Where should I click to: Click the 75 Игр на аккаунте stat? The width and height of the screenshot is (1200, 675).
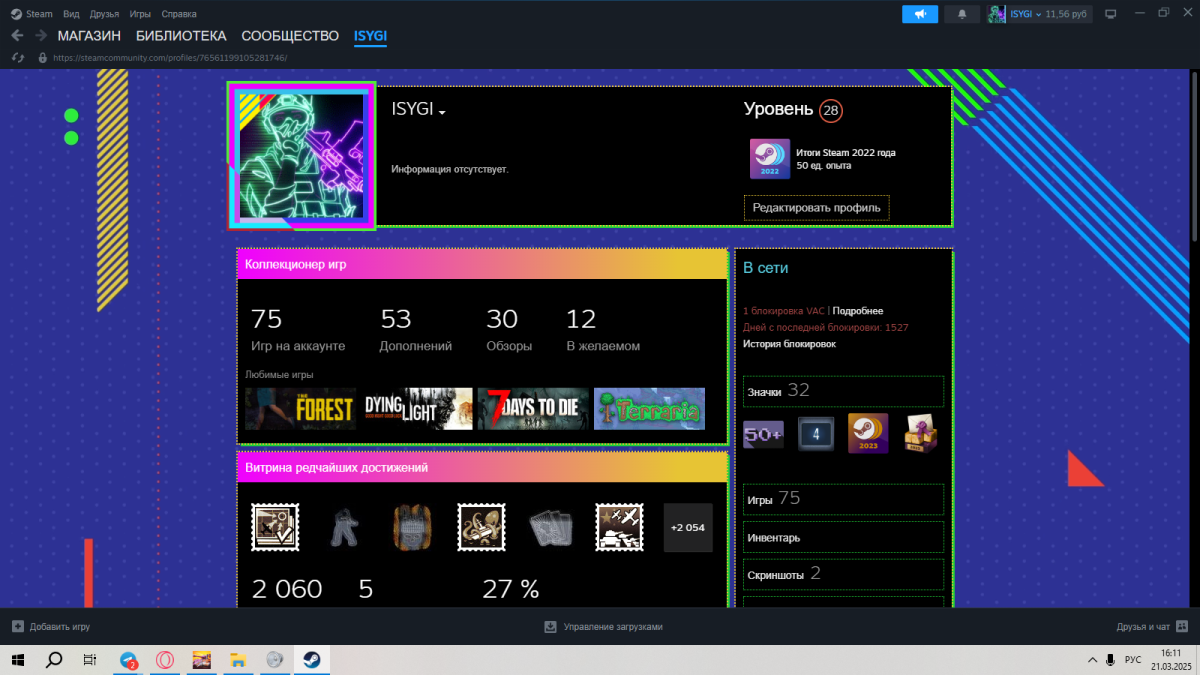point(298,330)
